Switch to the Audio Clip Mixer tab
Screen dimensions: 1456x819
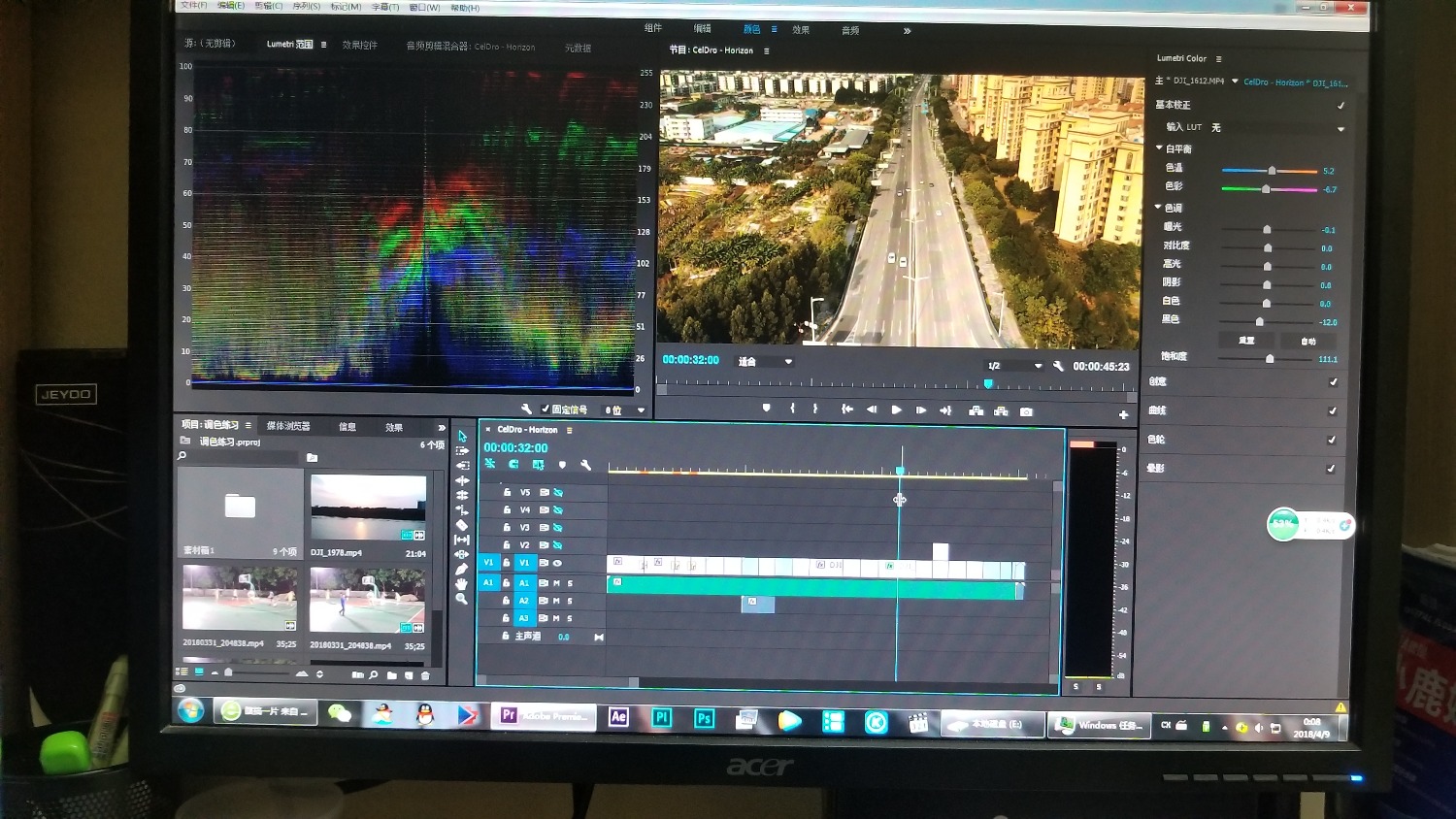tap(470, 46)
